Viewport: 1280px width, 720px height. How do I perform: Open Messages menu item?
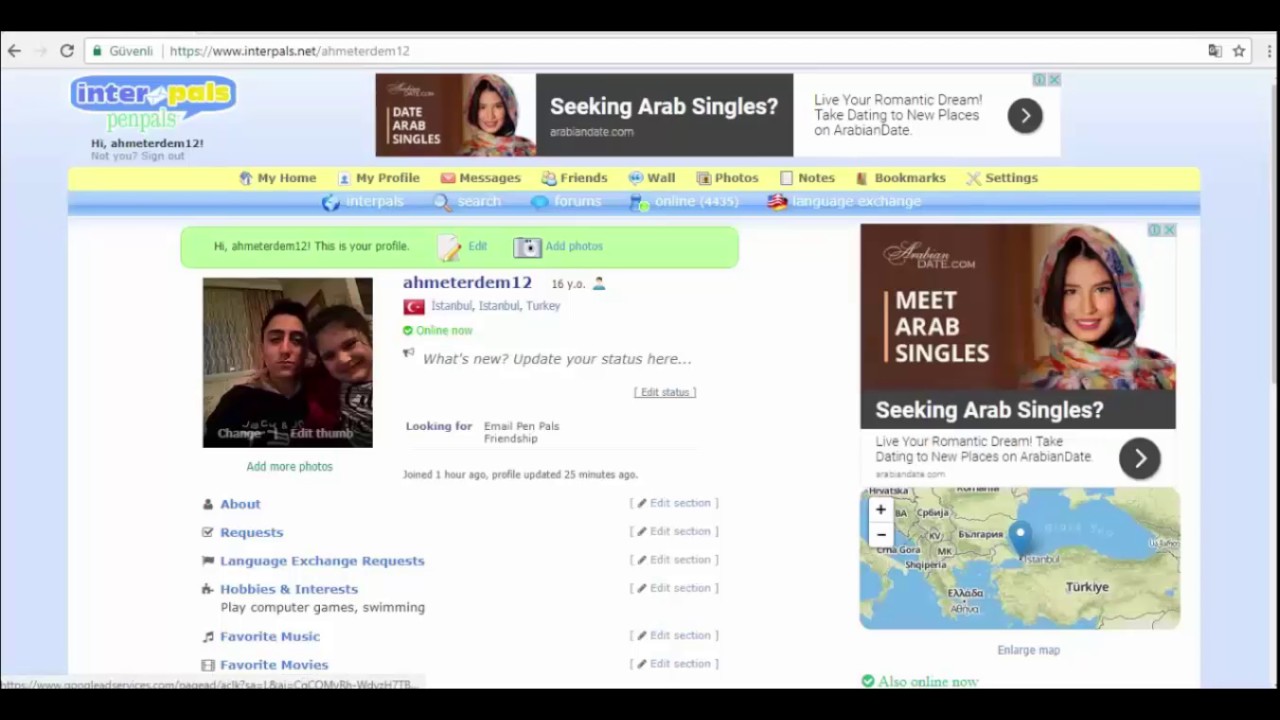[480, 178]
